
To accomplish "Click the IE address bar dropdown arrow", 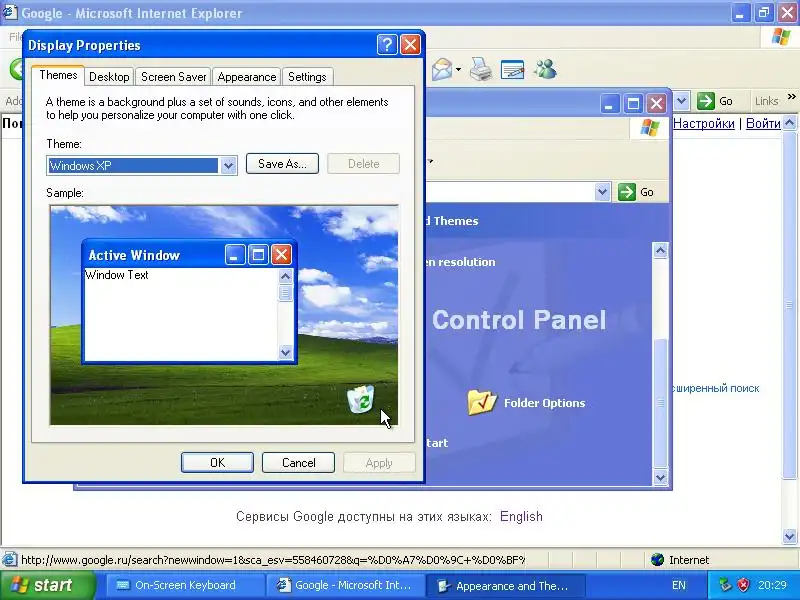I will click(x=681, y=101).
